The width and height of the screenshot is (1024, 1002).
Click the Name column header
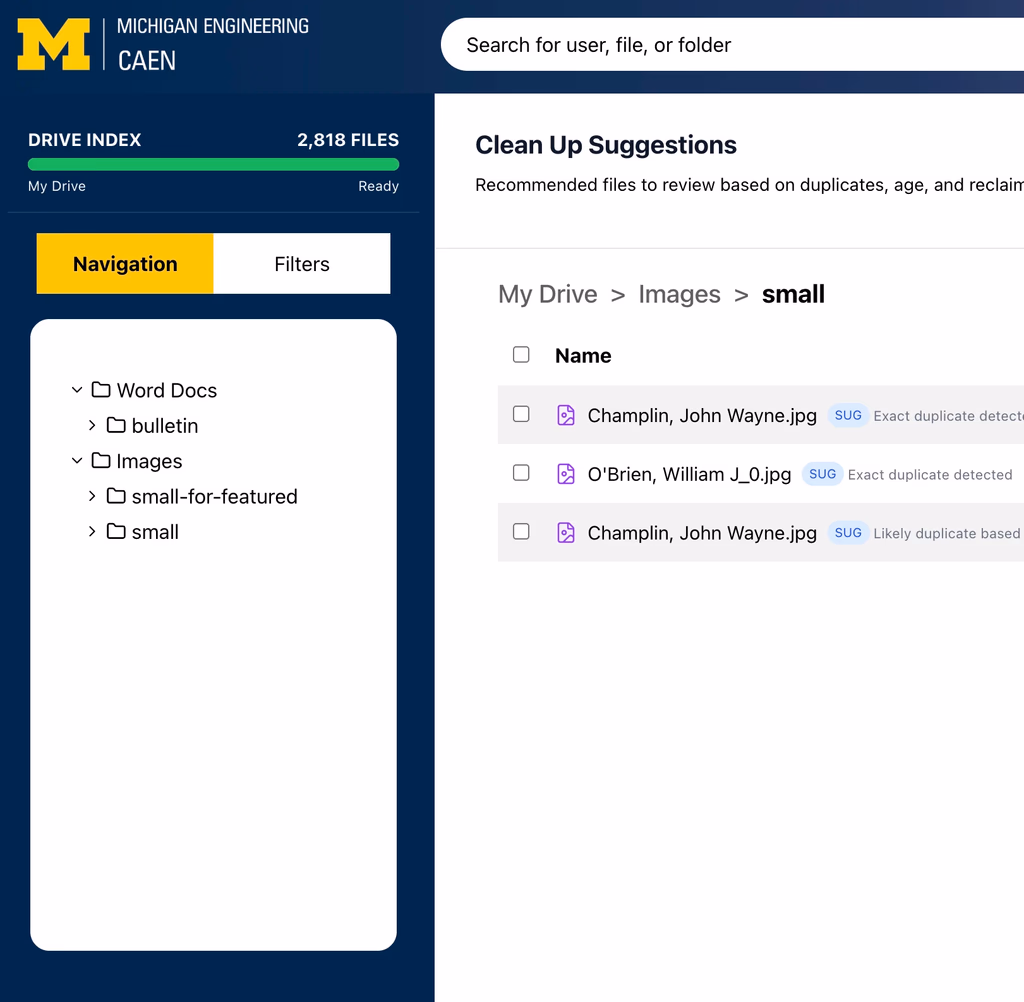point(583,355)
